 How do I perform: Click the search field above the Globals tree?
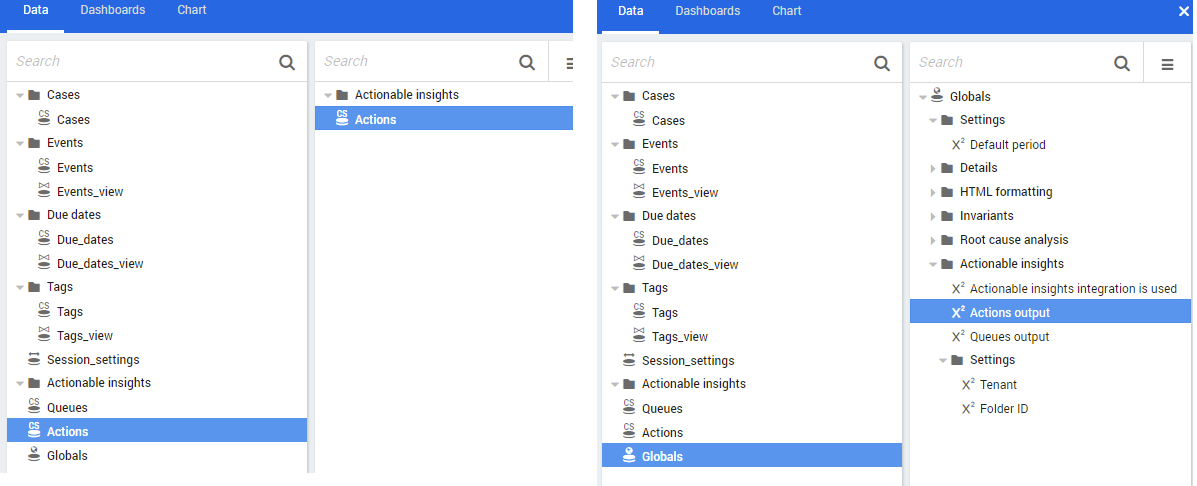pos(1010,62)
